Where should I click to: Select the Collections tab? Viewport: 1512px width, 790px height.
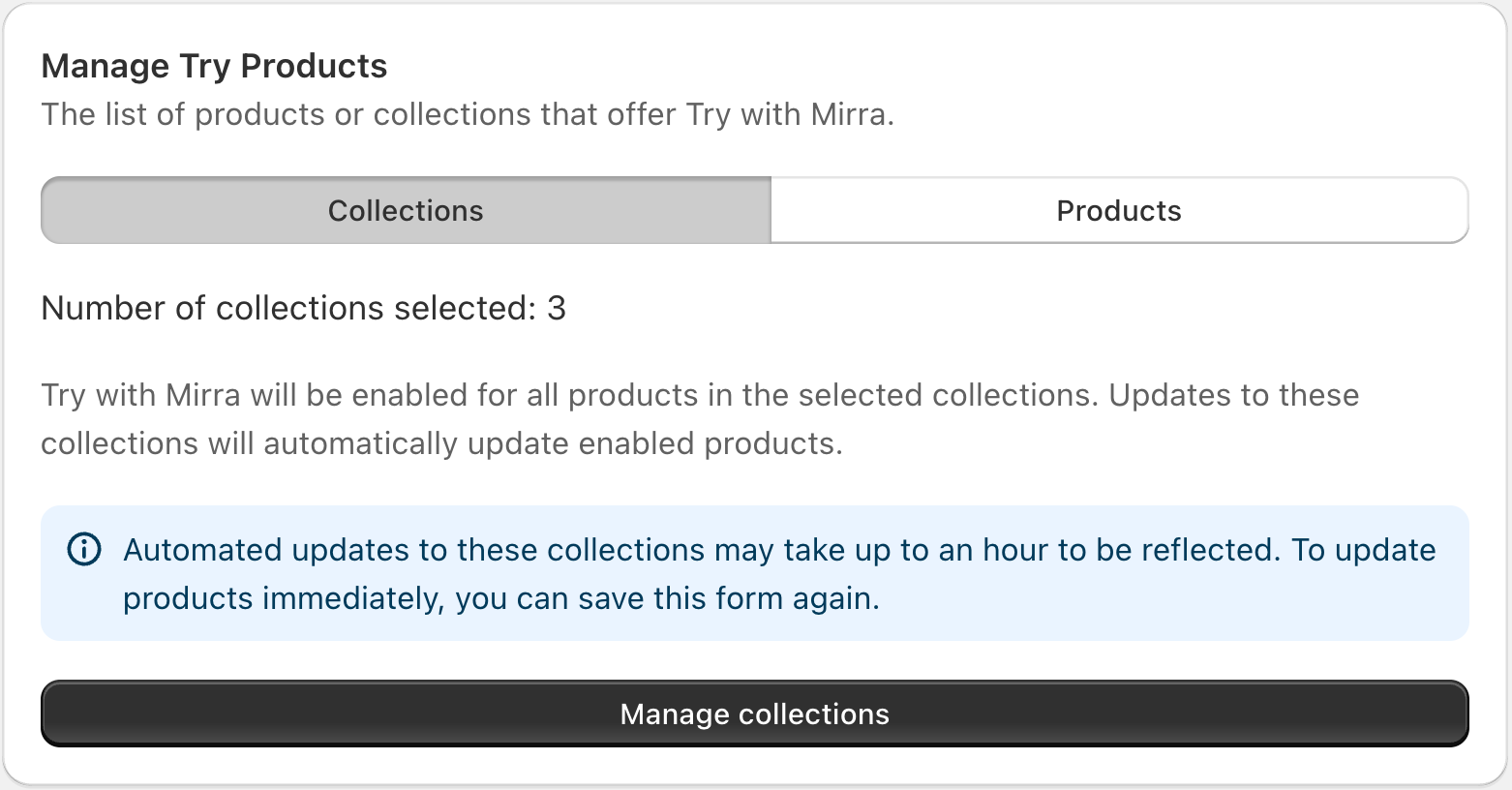[406, 211]
